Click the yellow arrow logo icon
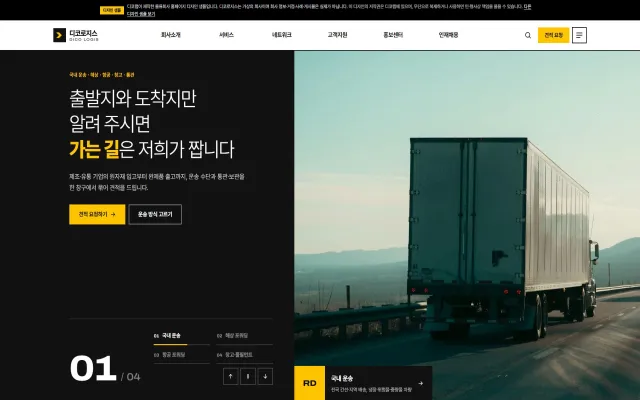This screenshot has width=640, height=400. point(59,35)
